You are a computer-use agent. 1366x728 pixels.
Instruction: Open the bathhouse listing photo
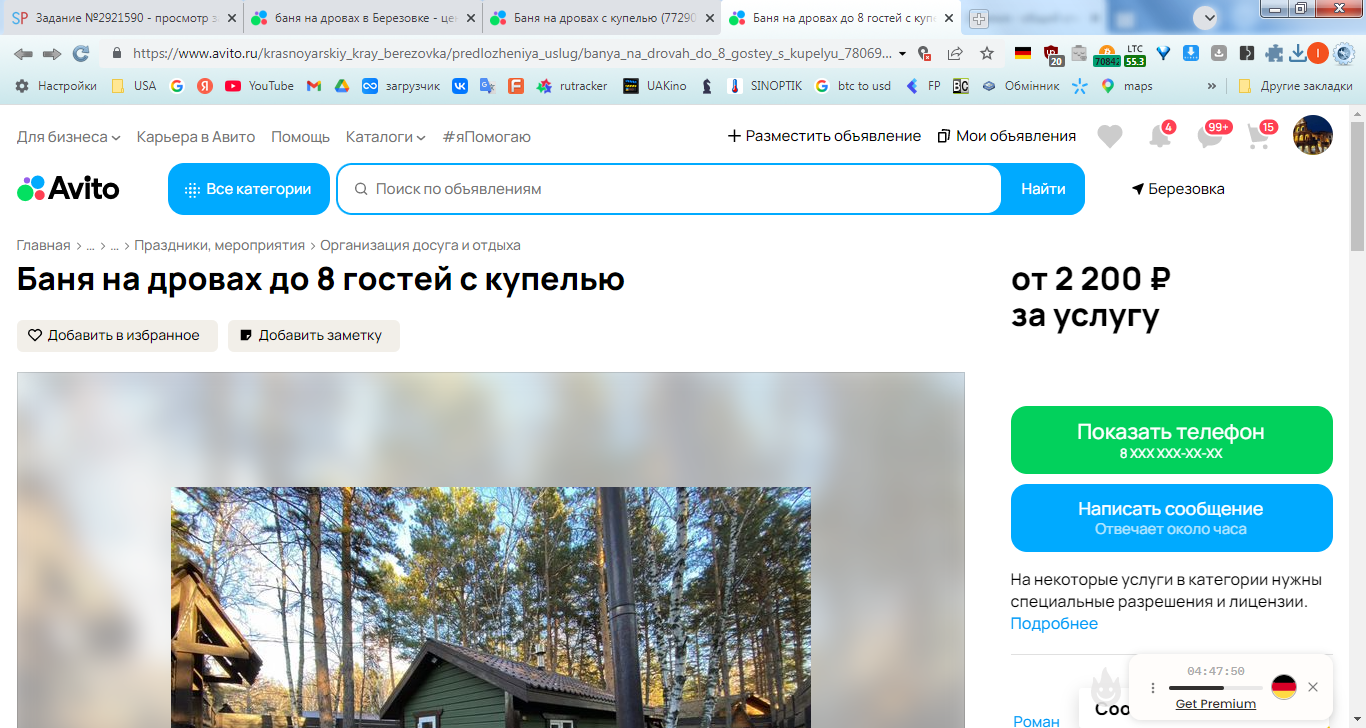click(x=491, y=608)
